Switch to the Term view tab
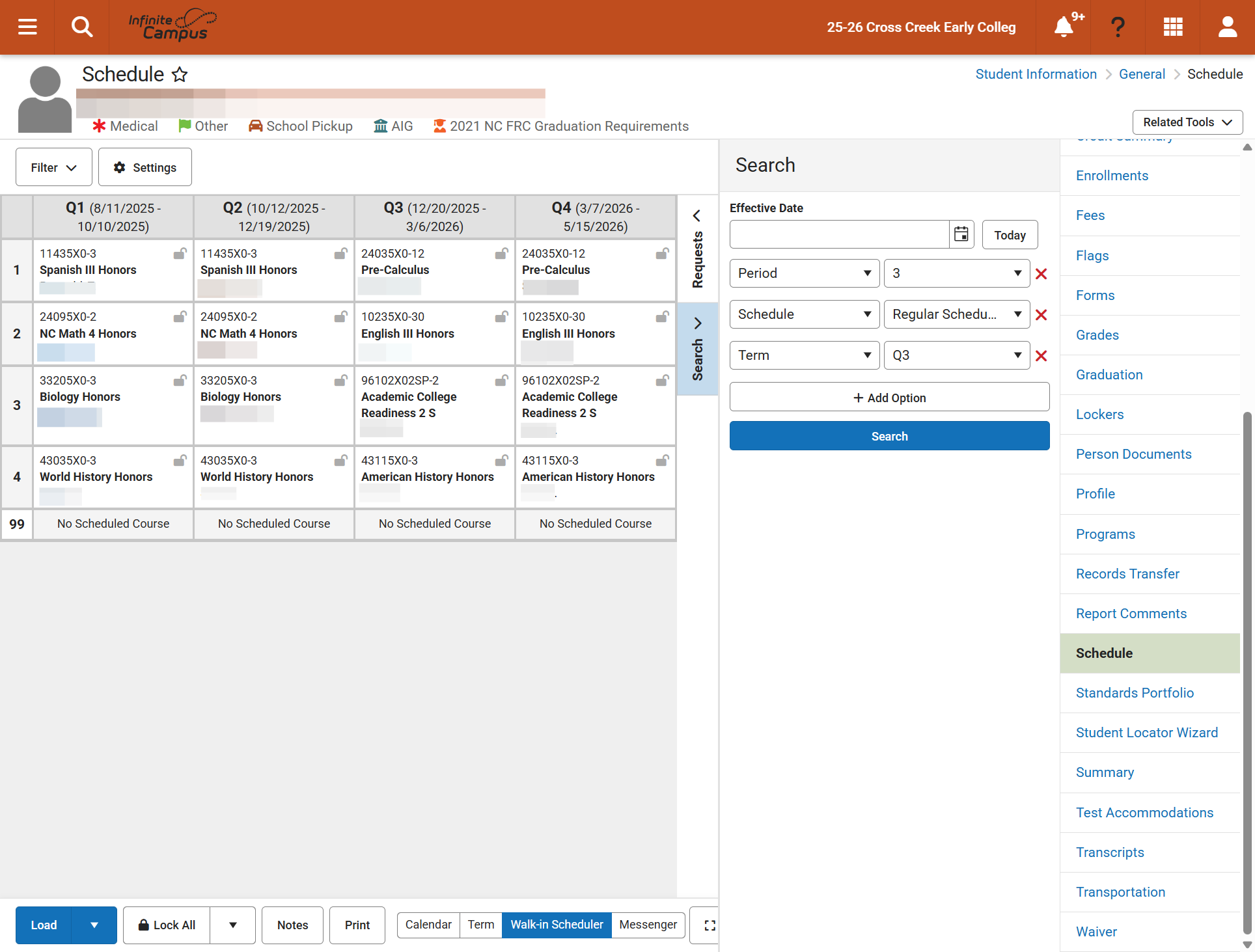 481,925
